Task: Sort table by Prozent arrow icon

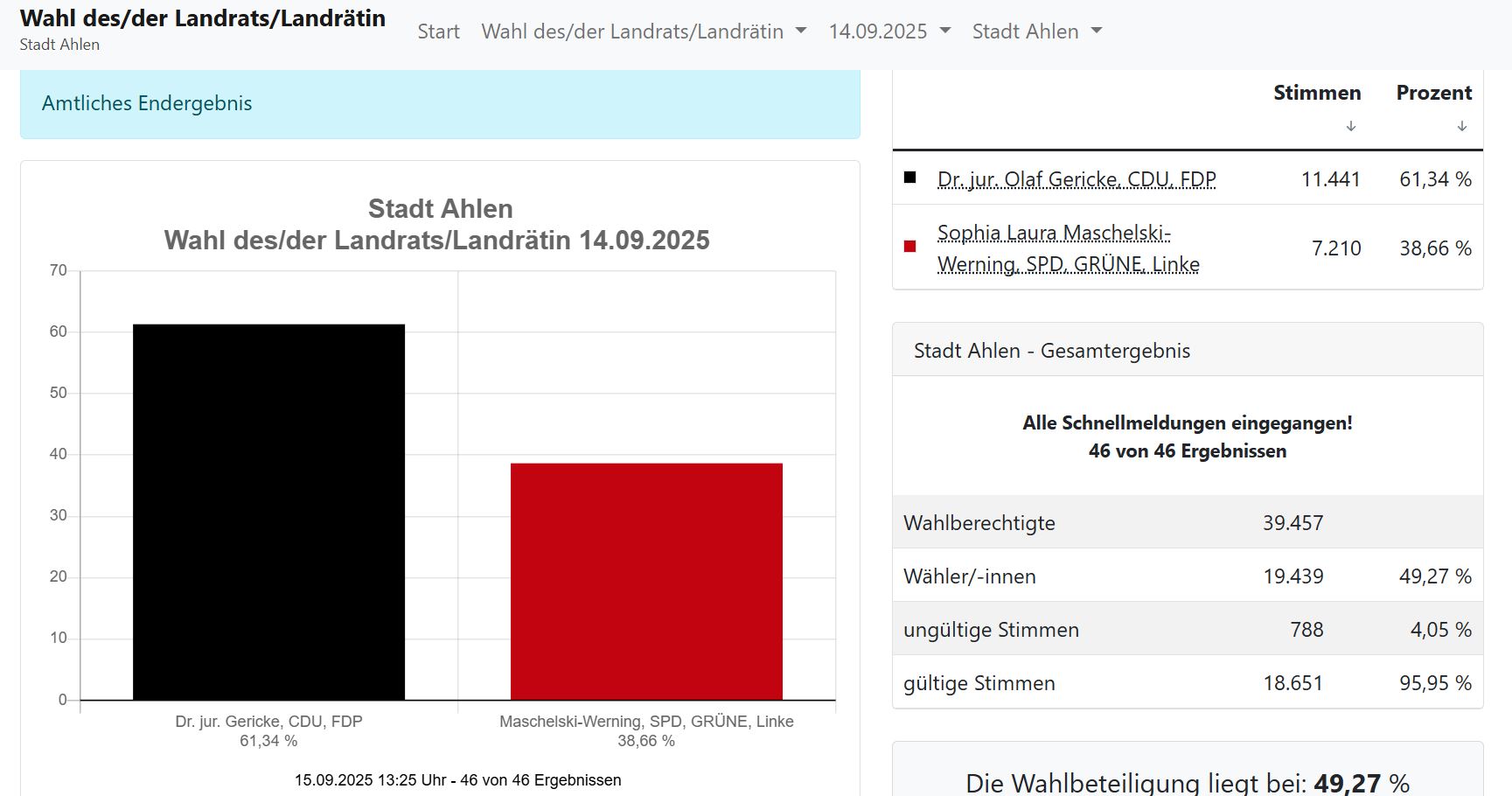Action: click(x=1461, y=126)
